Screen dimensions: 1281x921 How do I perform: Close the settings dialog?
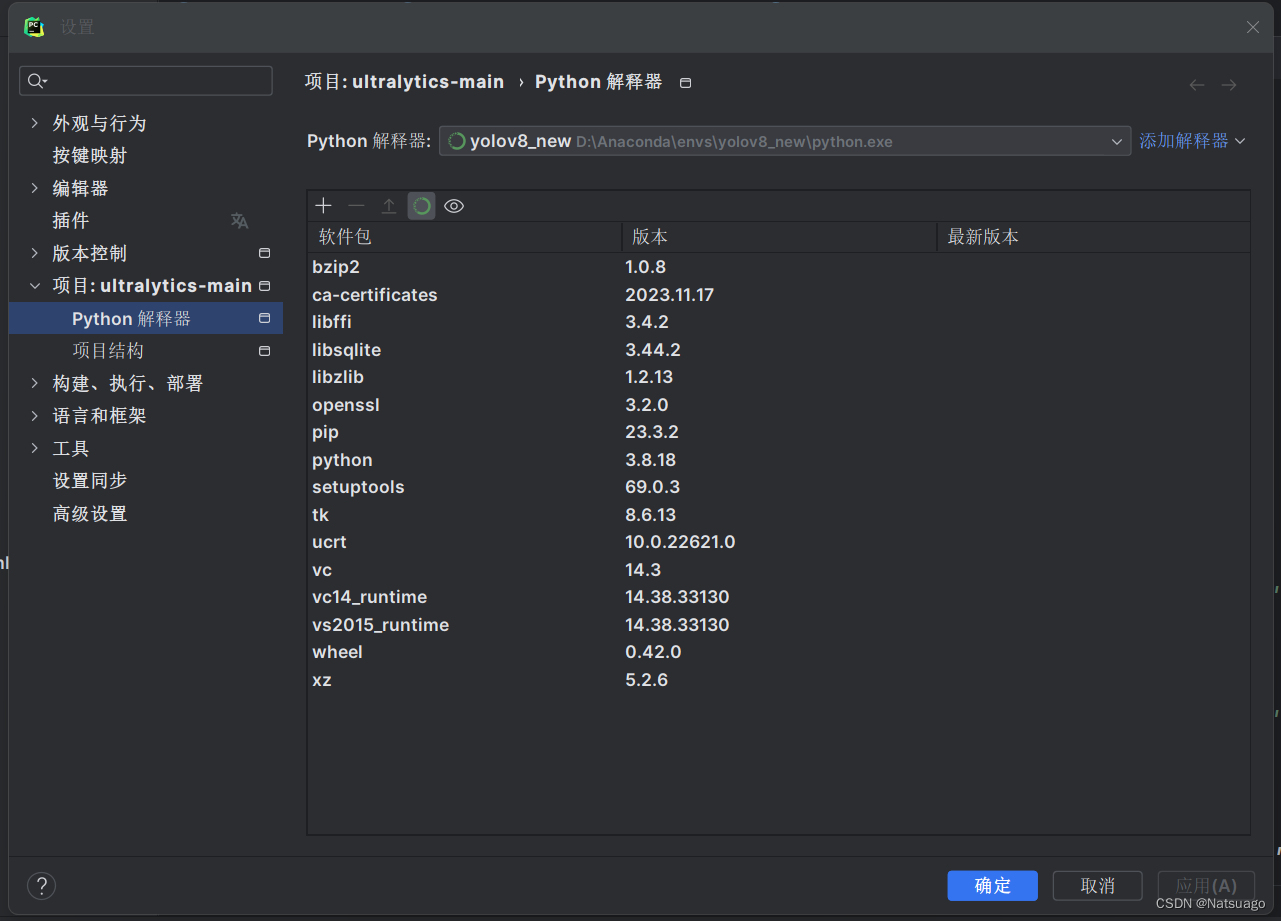1253,27
